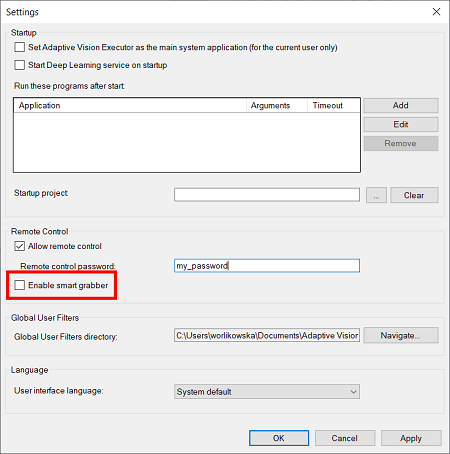Open the startup project browse button with ellipsis
The height and width of the screenshot is (454, 450).
point(376,195)
